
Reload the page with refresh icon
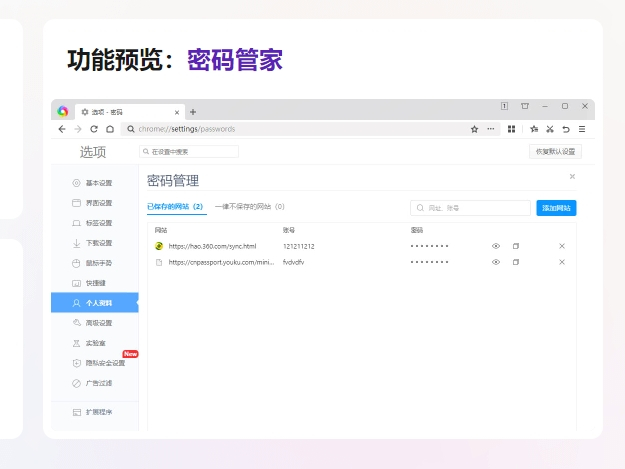pos(94,129)
